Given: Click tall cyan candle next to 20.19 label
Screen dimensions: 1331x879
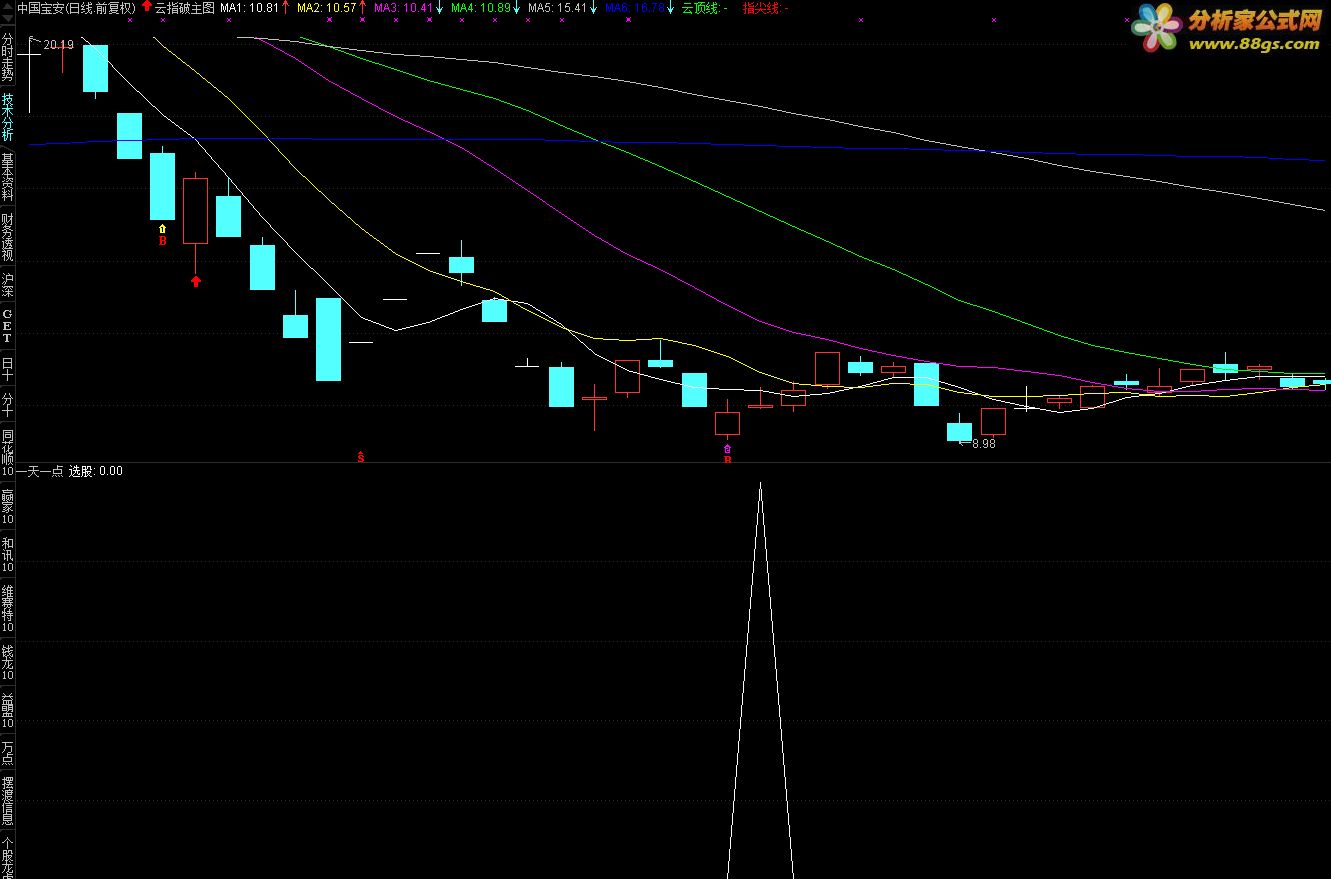Looking at the screenshot, I should pos(95,68).
